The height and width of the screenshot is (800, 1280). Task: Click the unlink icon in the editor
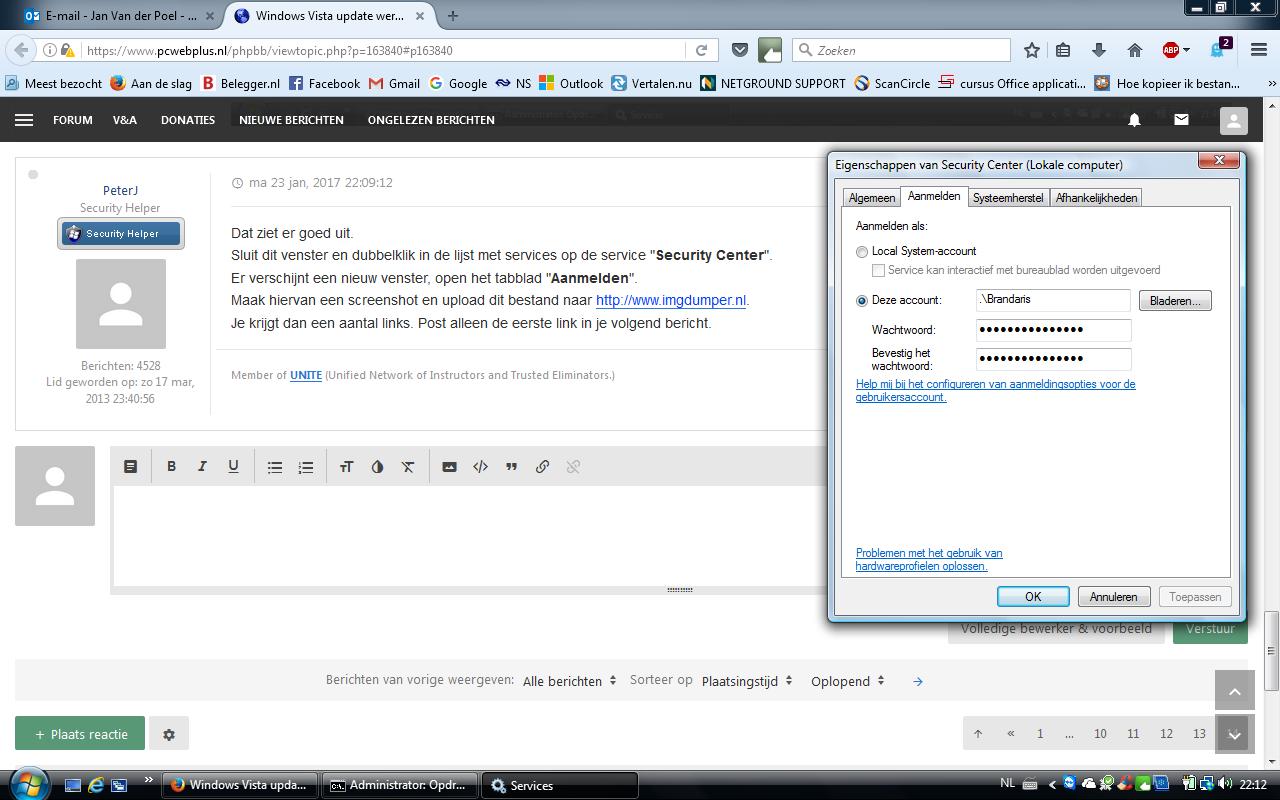tap(573, 467)
